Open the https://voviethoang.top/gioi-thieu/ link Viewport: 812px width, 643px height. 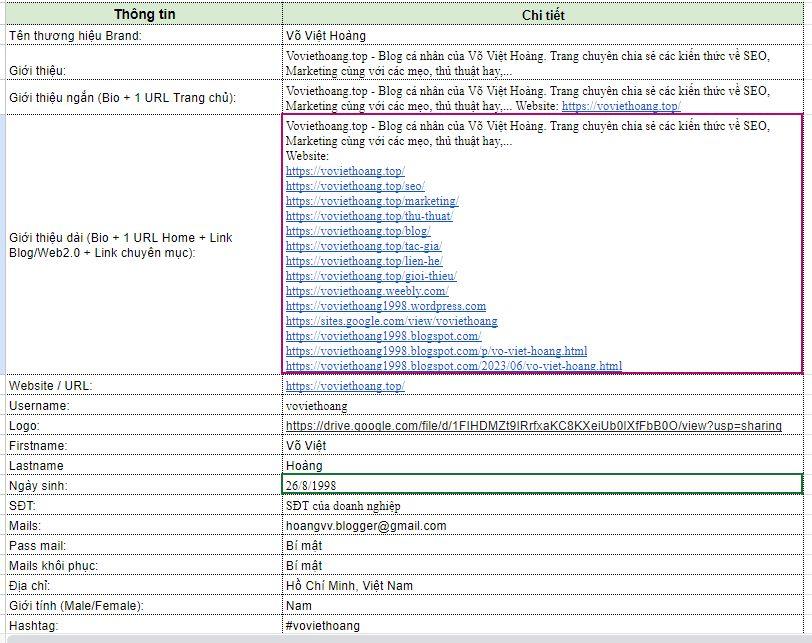371,276
